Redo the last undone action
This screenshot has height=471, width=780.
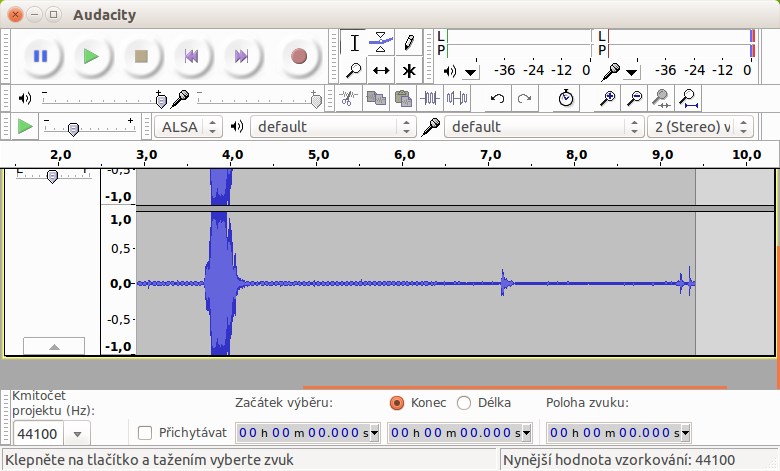coord(524,98)
